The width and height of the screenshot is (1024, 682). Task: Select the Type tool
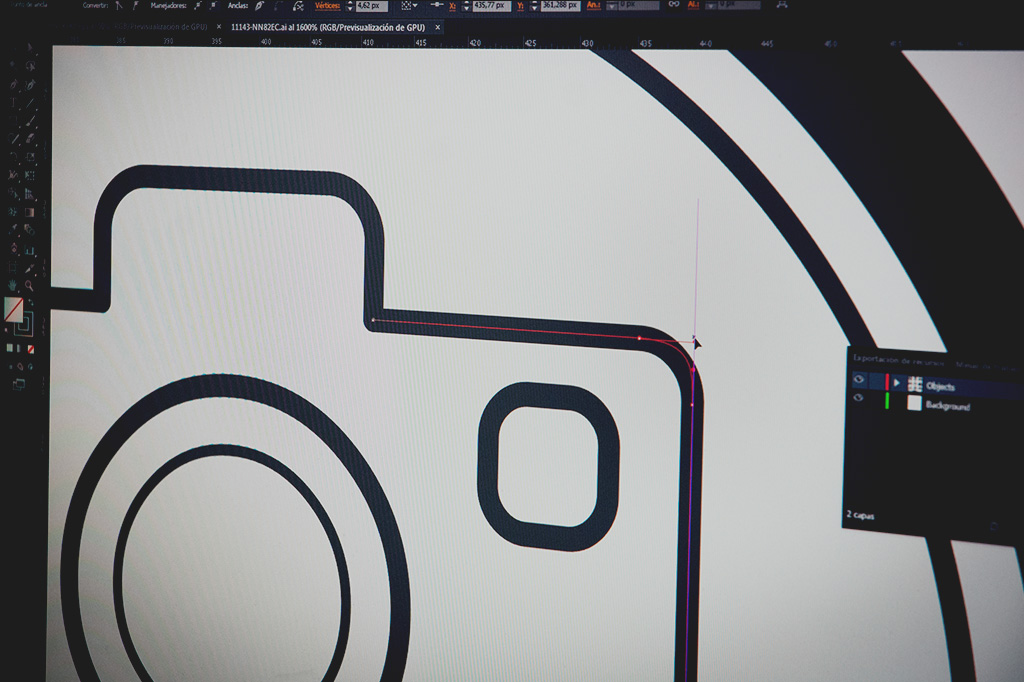[13, 103]
